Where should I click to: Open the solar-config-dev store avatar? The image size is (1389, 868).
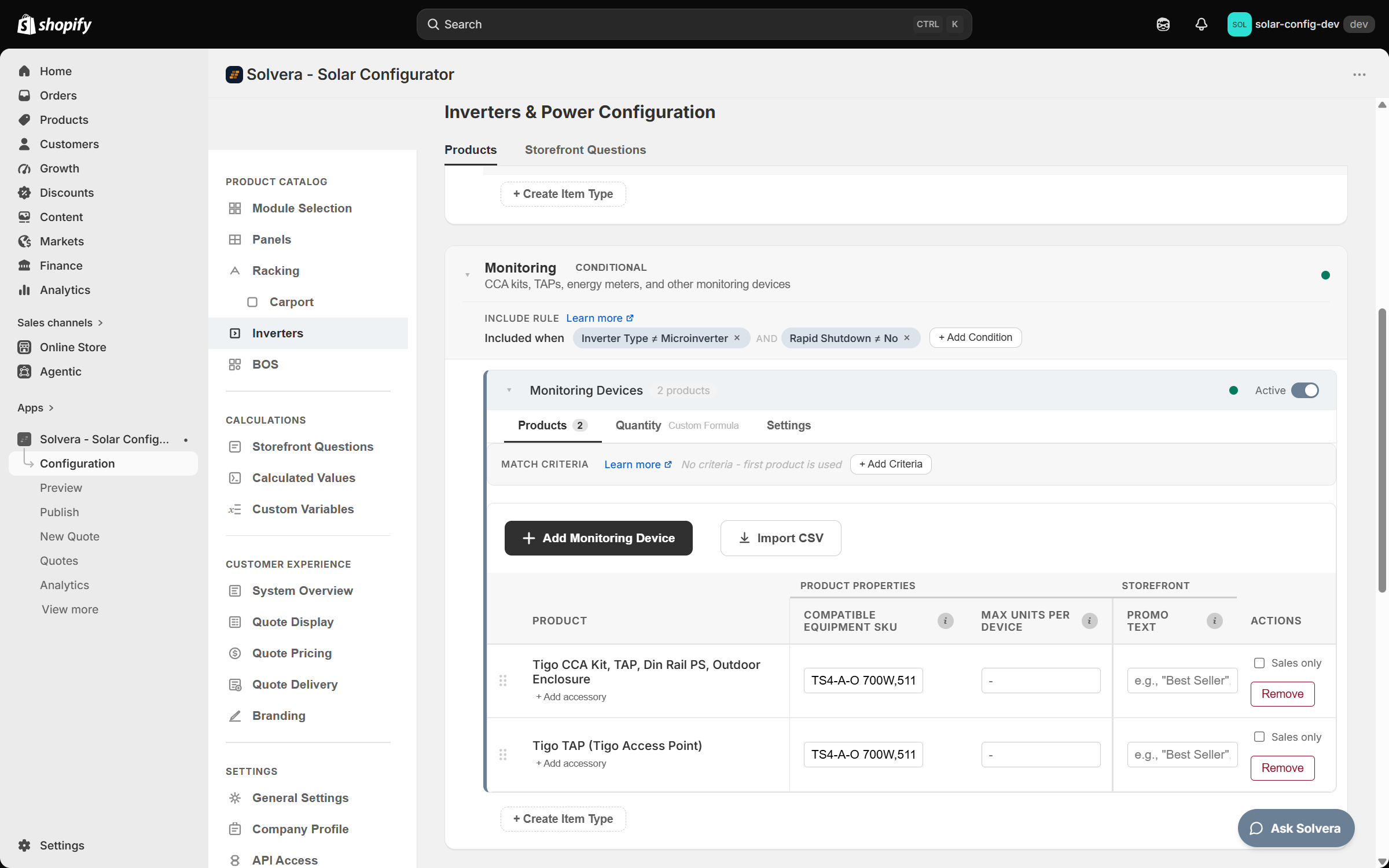[1239, 24]
